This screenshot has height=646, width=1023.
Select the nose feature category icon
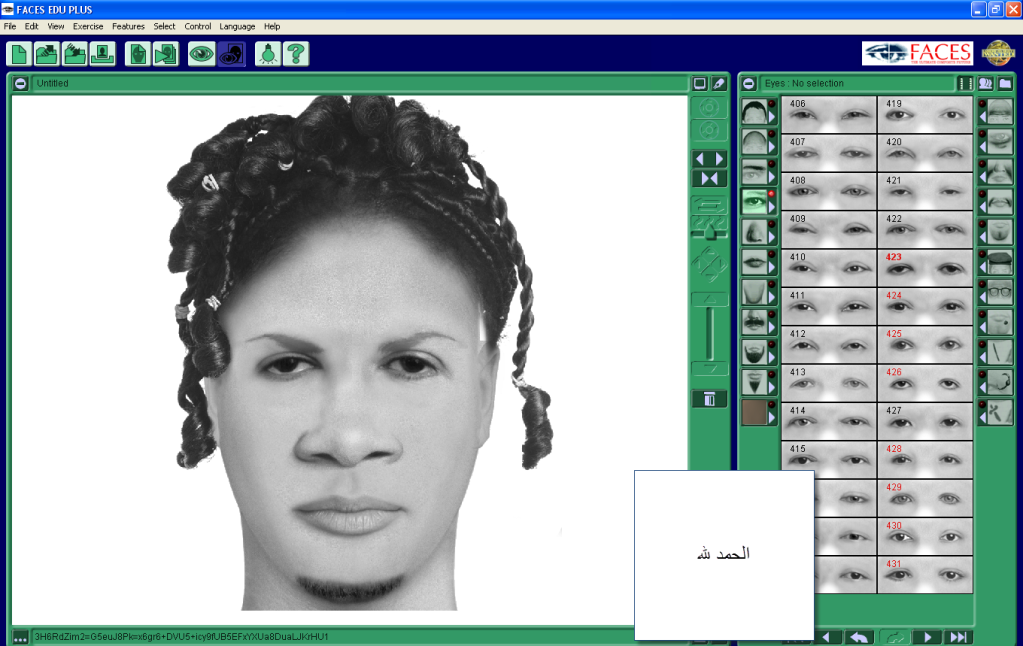coord(754,232)
